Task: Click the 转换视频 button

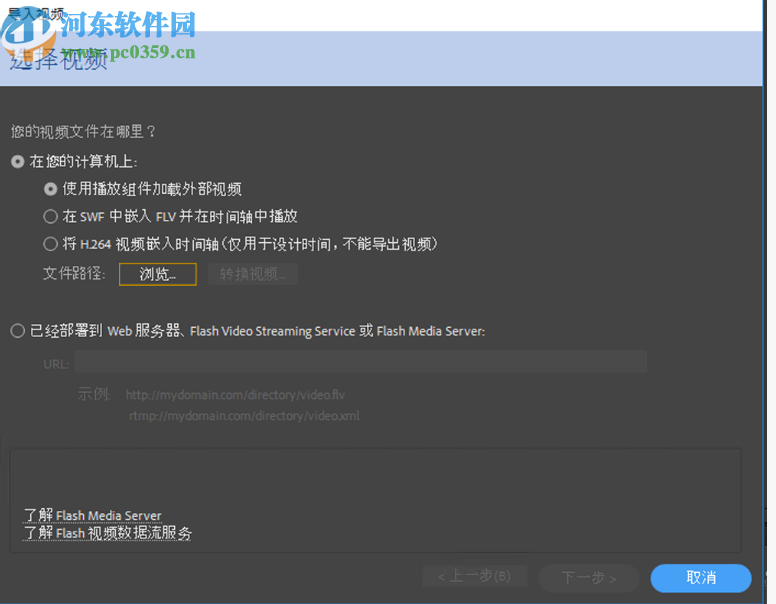Action: tap(252, 274)
